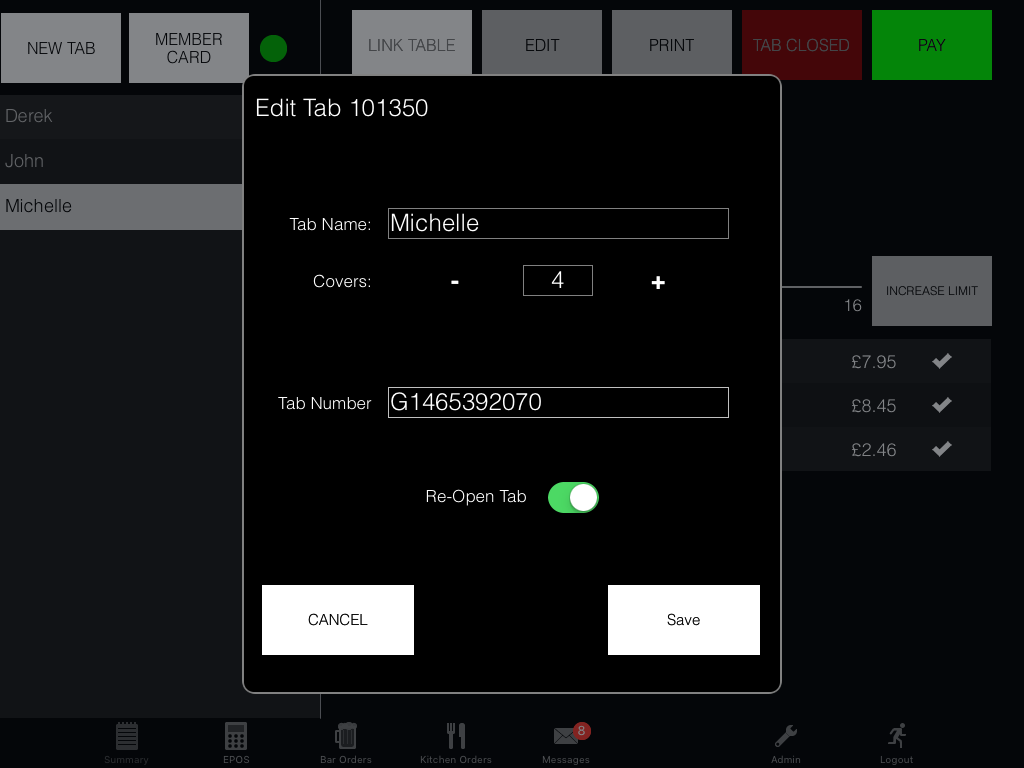Click the green status indicator circle

273,48
